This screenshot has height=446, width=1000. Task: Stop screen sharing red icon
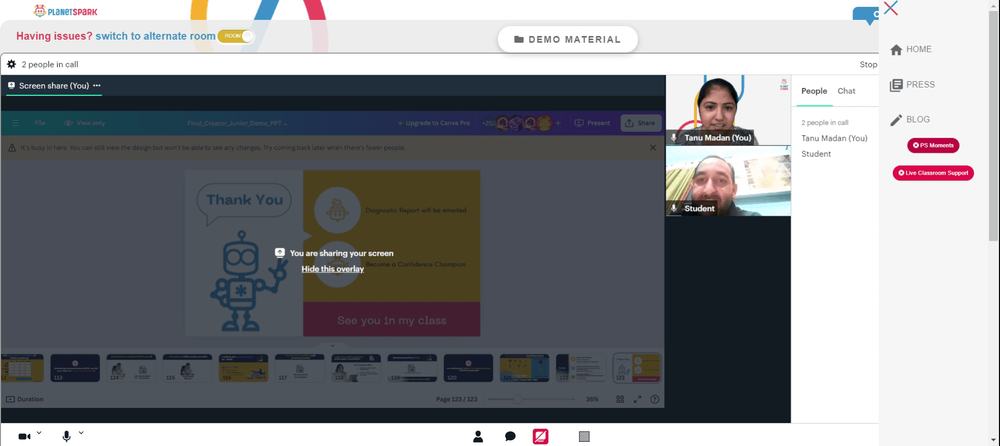[x=541, y=436]
